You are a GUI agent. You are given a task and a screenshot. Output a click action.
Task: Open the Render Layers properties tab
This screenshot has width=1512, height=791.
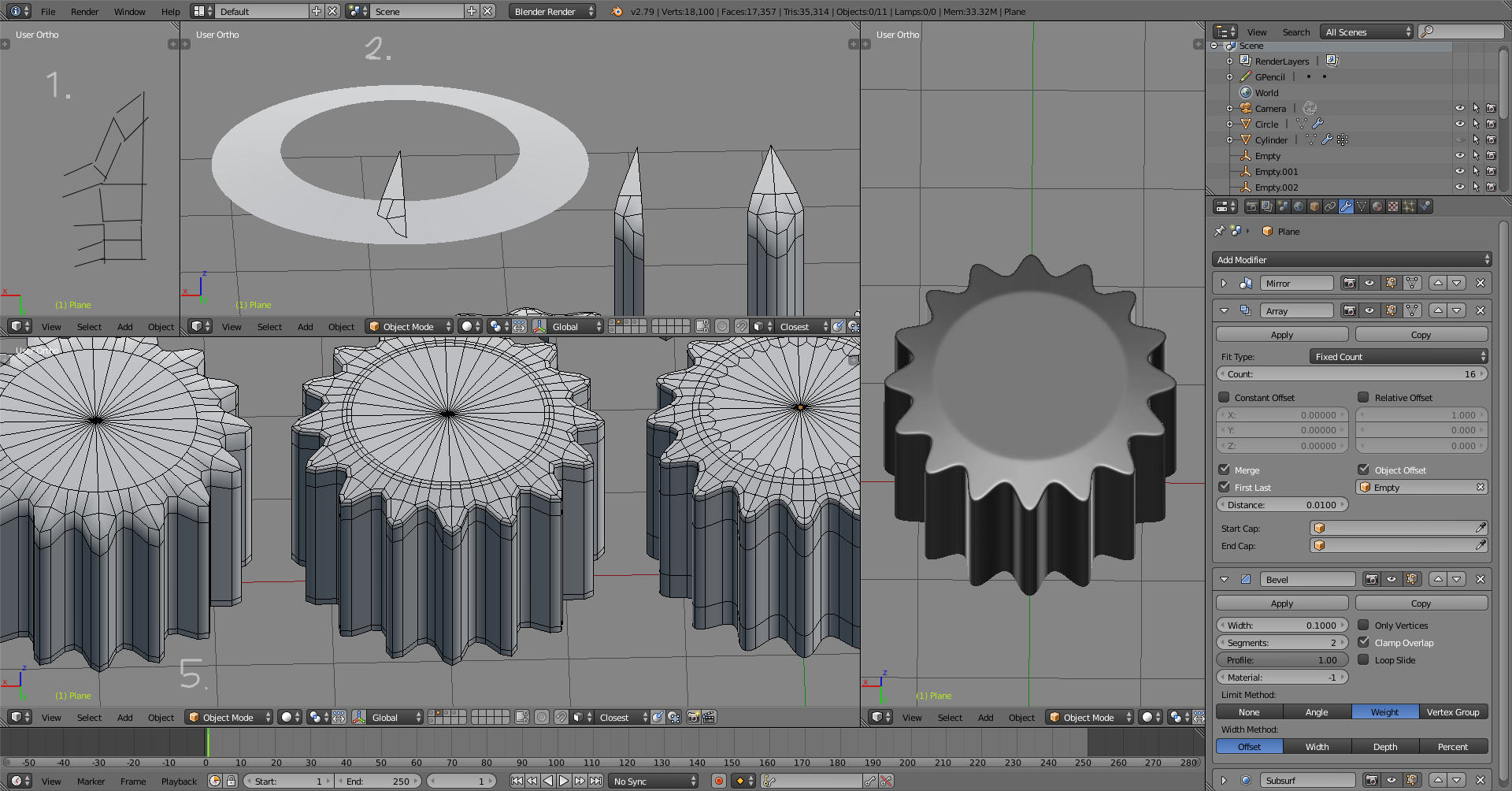coord(1267,206)
